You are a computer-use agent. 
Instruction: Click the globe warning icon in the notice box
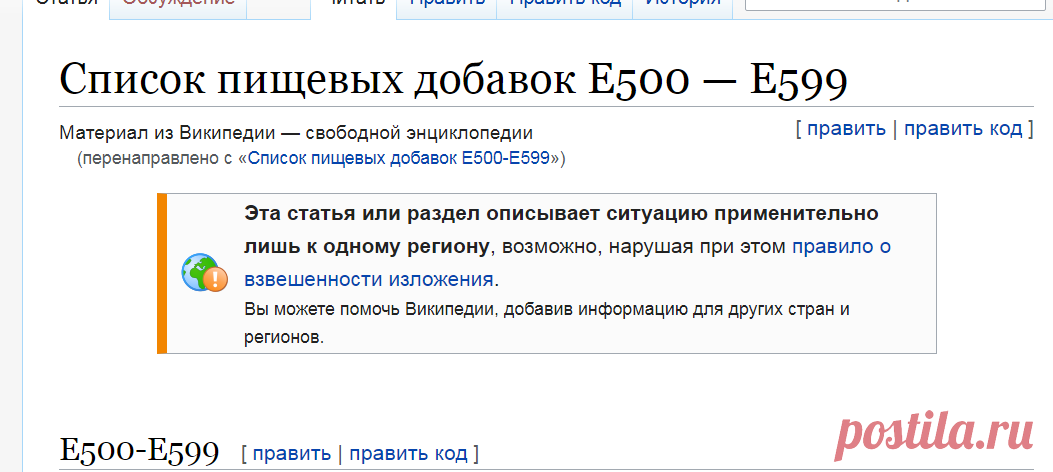205,273
